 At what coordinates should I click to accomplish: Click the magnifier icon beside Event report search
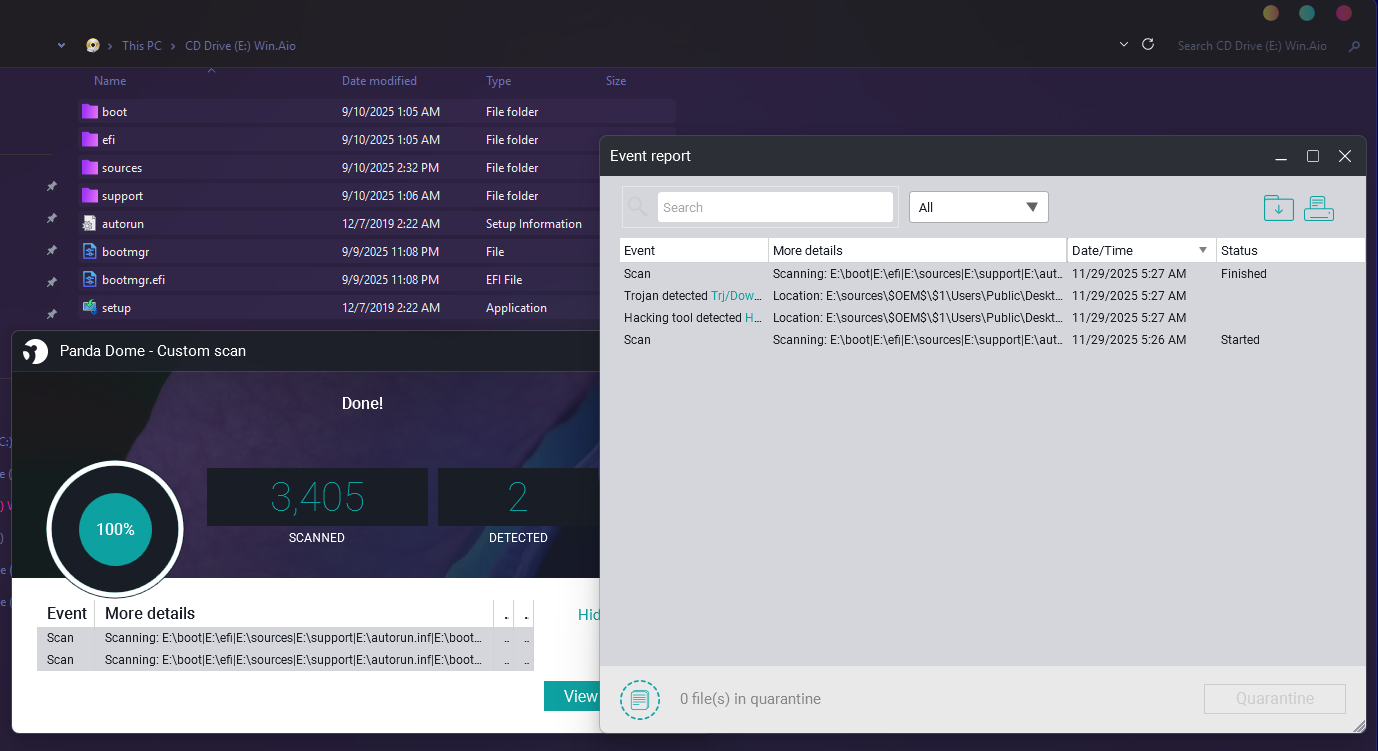click(x=637, y=207)
